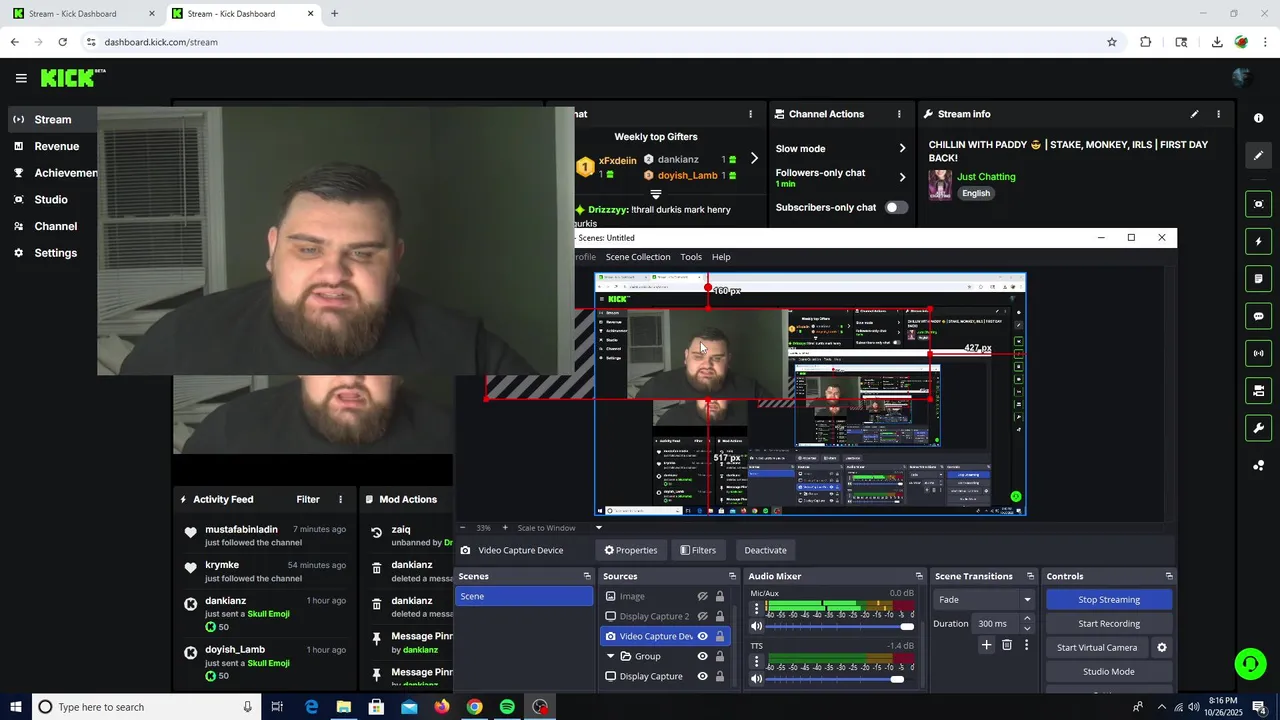Click Stop Streaming in OBS
The image size is (1280, 720).
click(x=1109, y=600)
